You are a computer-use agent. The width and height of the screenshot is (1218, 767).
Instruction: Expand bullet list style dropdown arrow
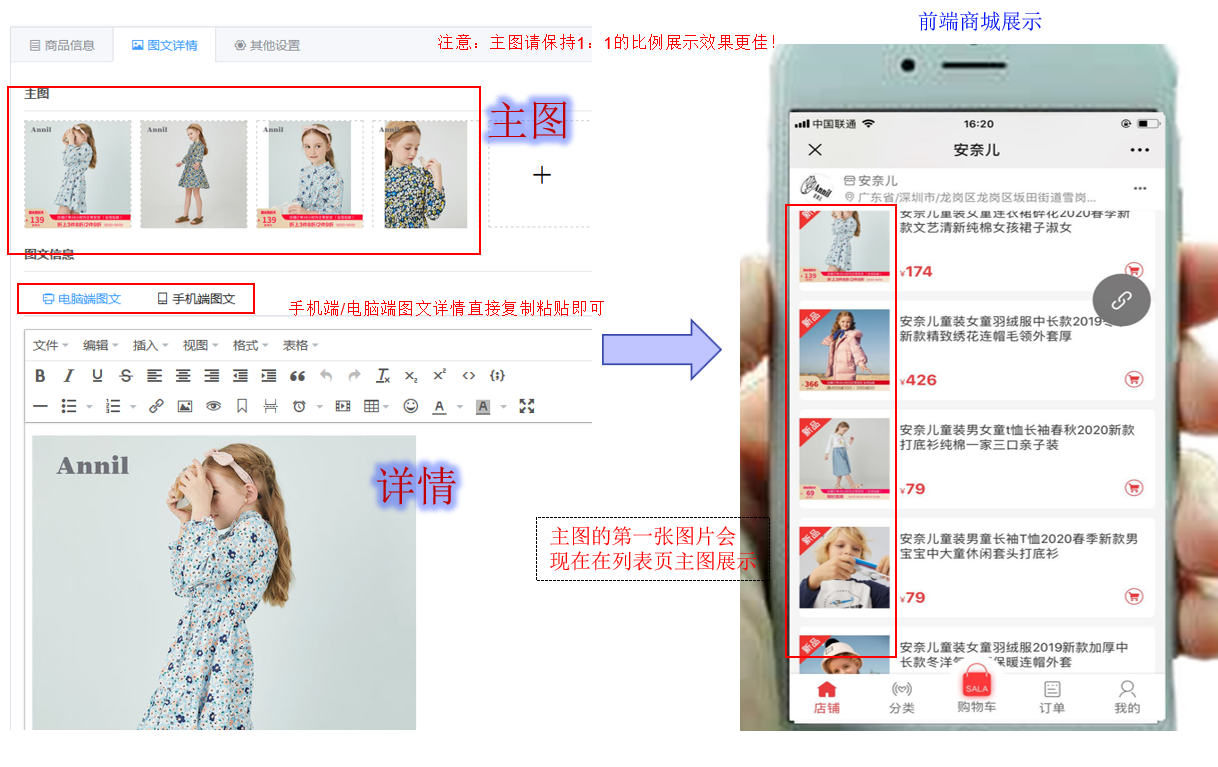[x=89, y=407]
